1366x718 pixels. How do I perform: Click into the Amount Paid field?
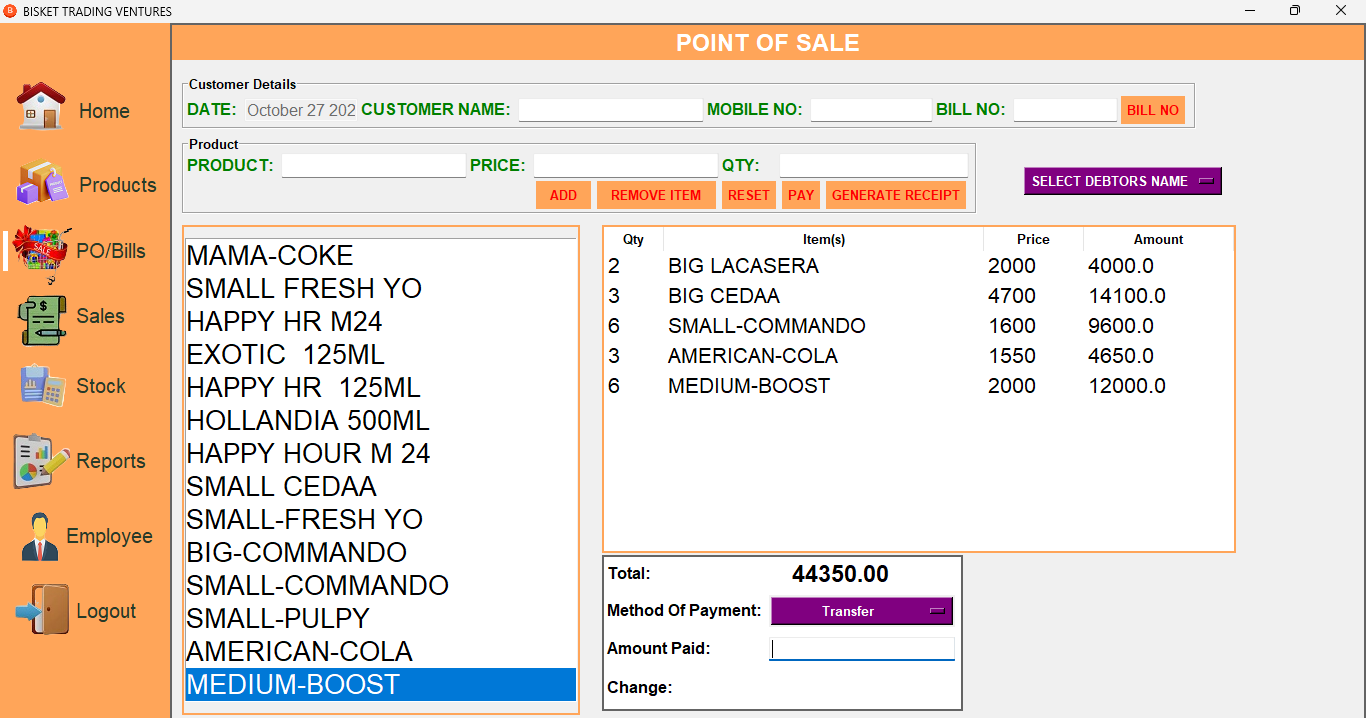(x=862, y=649)
